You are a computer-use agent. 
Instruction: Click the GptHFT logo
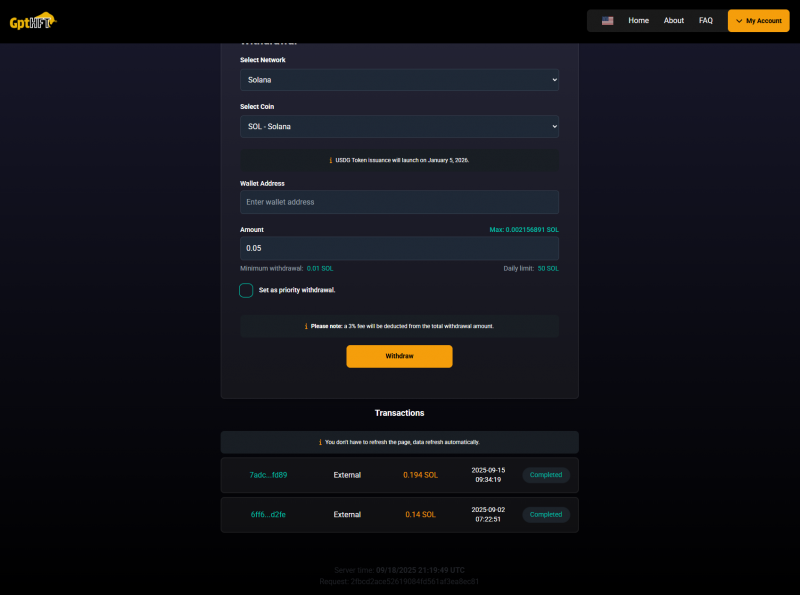tap(33, 21)
